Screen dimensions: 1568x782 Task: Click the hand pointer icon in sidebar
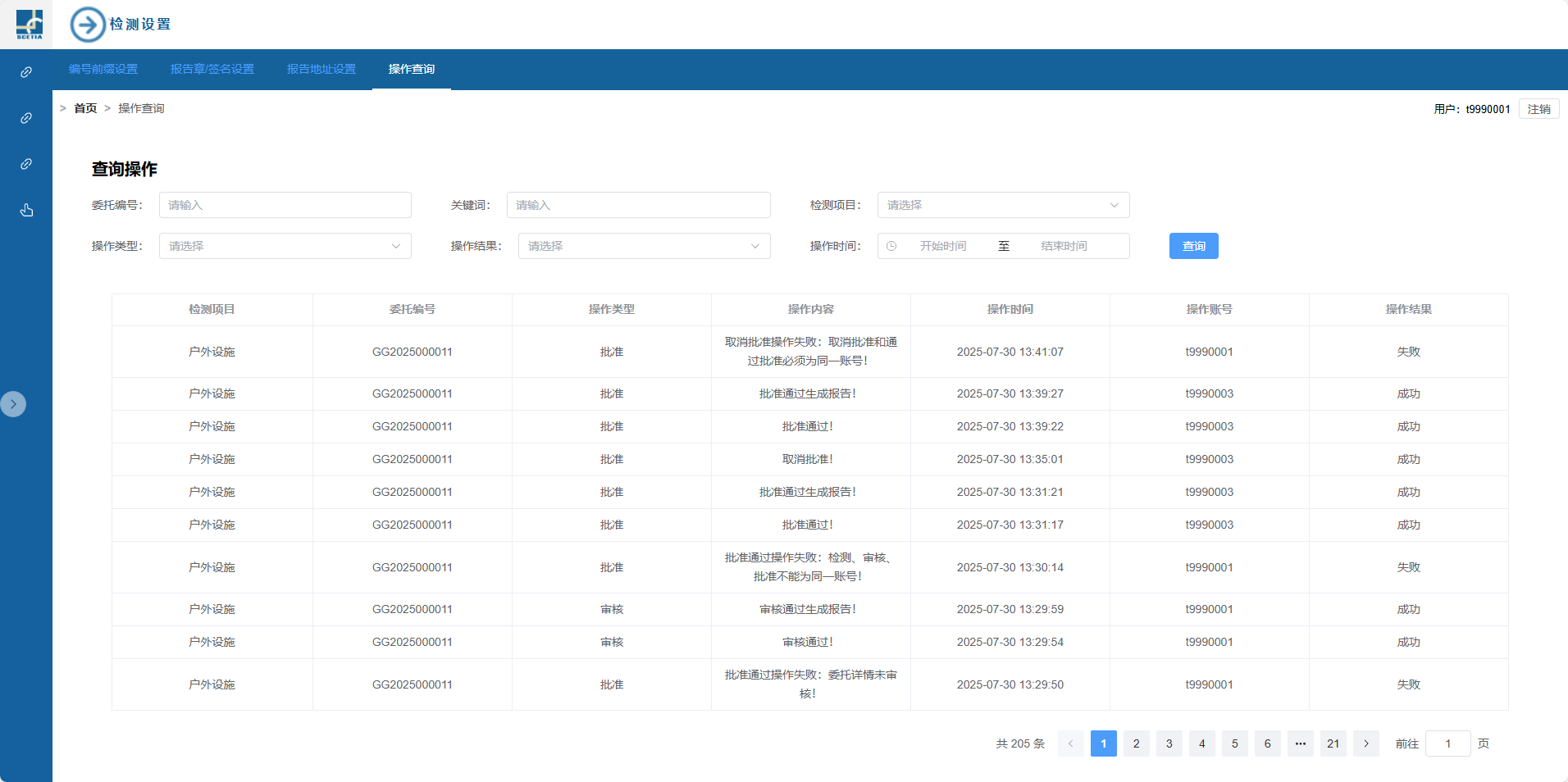tap(26, 210)
